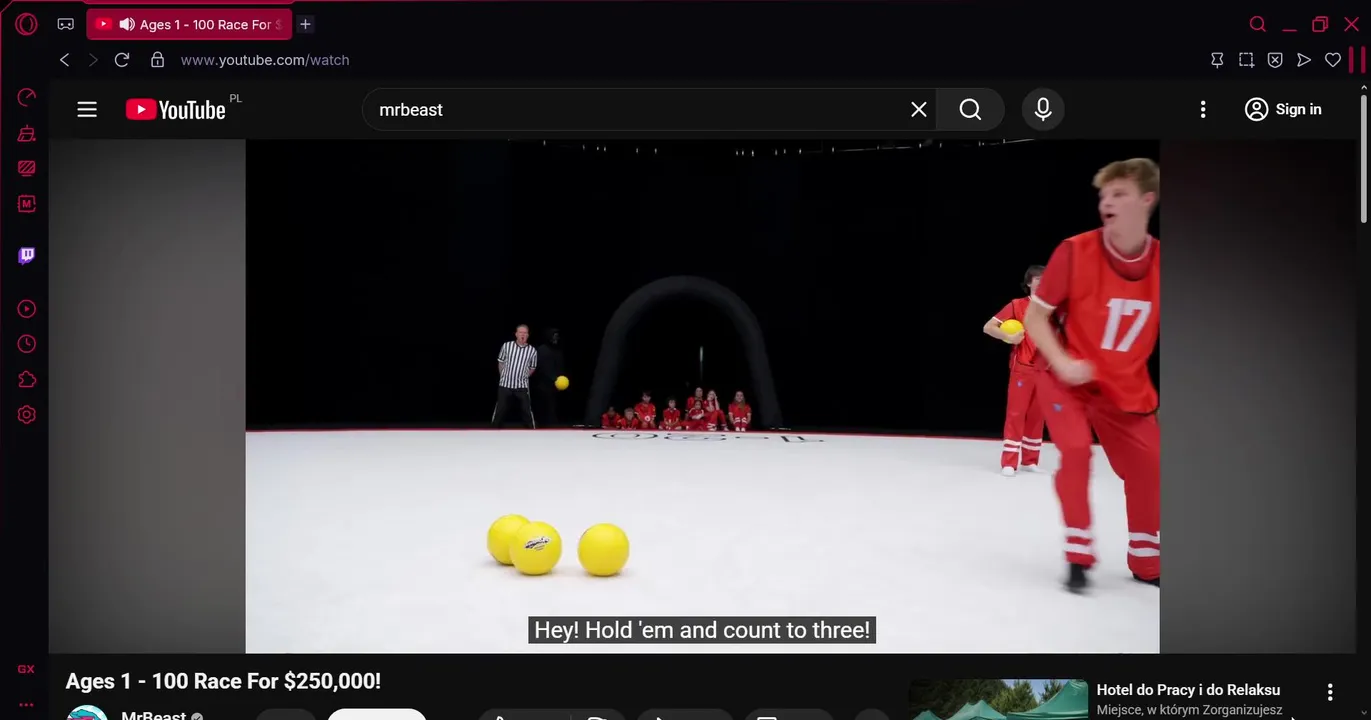Open GX Cleaner in the sidebar
The image size is (1371, 720).
(27, 133)
